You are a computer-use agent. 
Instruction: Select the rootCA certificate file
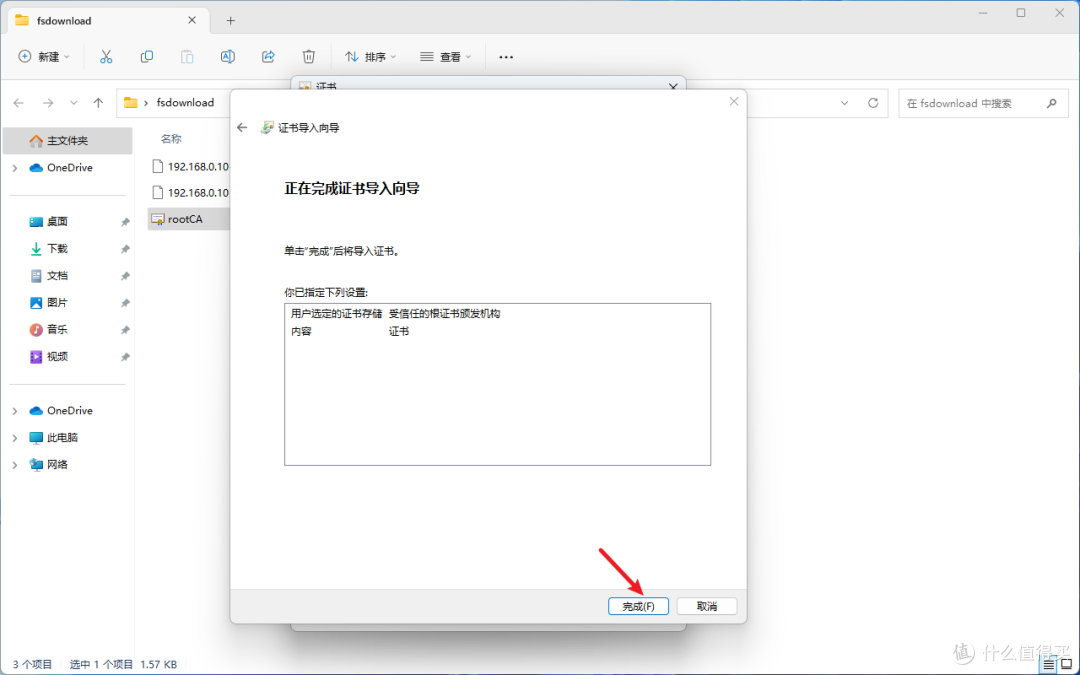[189, 219]
